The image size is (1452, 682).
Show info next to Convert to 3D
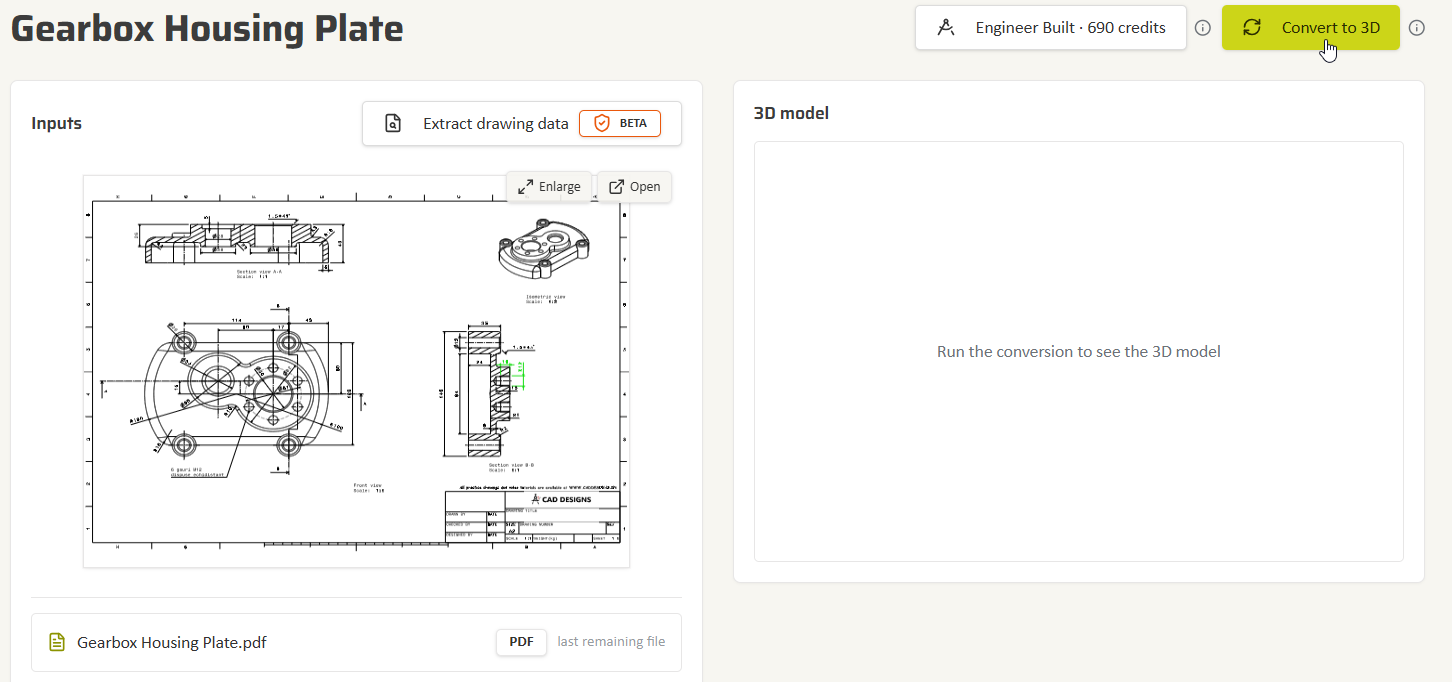1417,28
